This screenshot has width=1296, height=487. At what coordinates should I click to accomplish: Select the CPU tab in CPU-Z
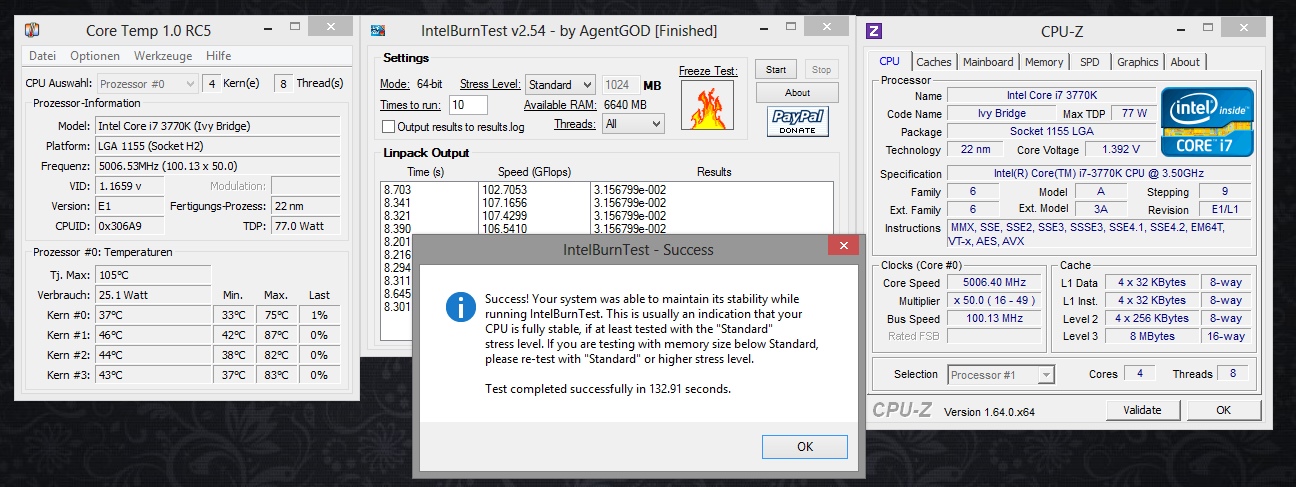click(x=889, y=61)
